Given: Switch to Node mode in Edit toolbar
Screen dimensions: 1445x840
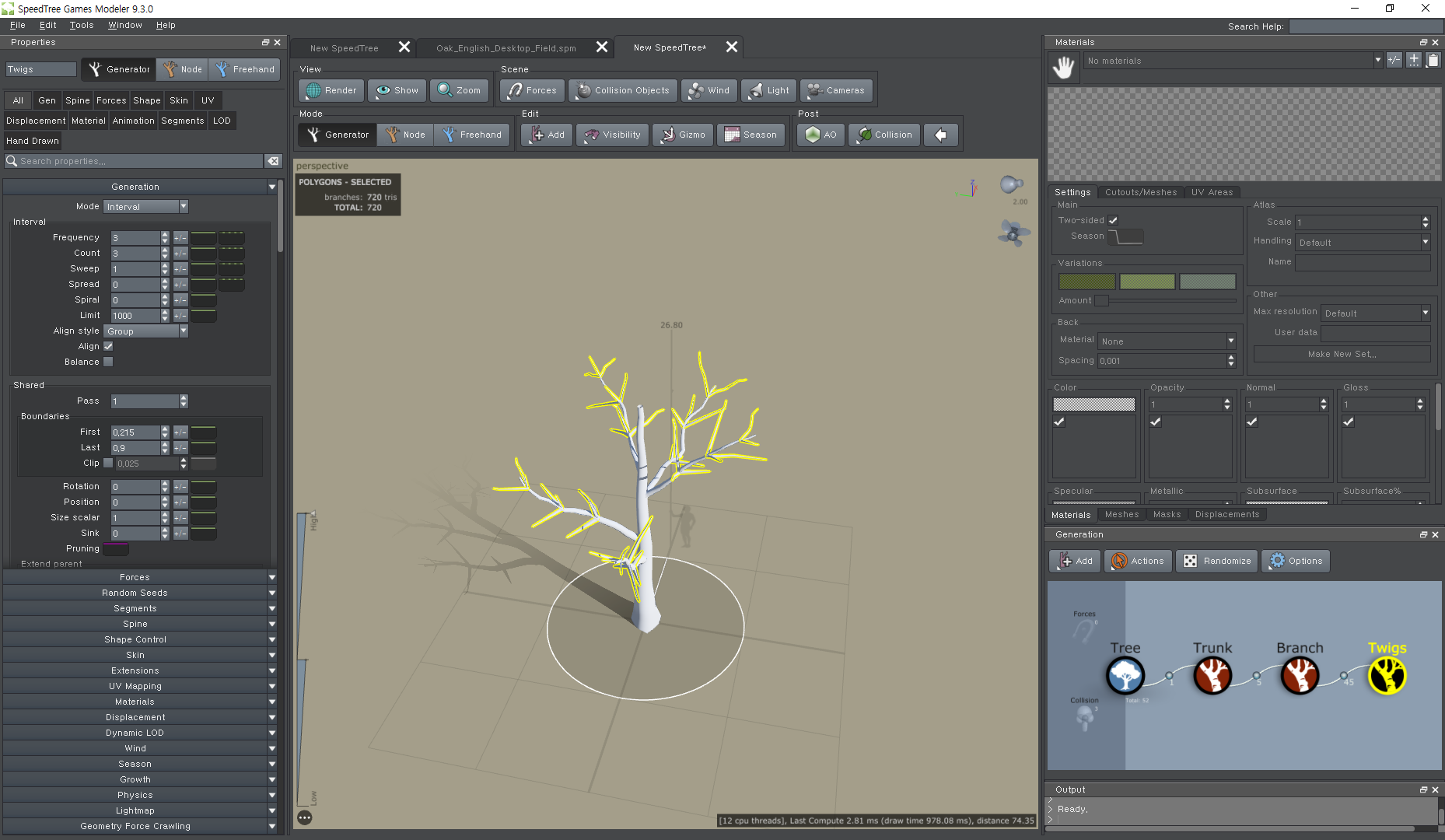Looking at the screenshot, I should (x=404, y=135).
